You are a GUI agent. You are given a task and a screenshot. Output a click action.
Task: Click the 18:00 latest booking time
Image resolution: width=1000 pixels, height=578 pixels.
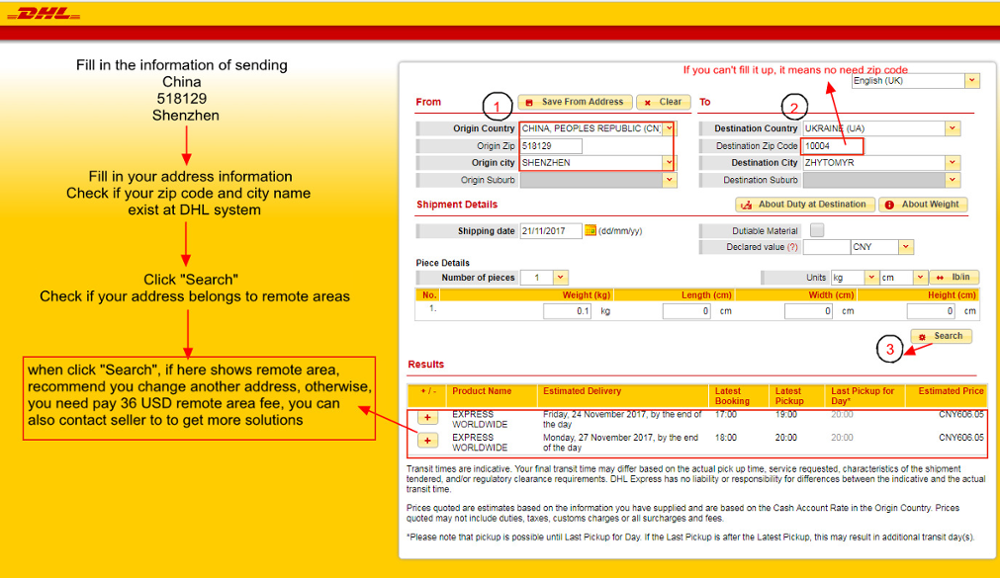(x=725, y=438)
